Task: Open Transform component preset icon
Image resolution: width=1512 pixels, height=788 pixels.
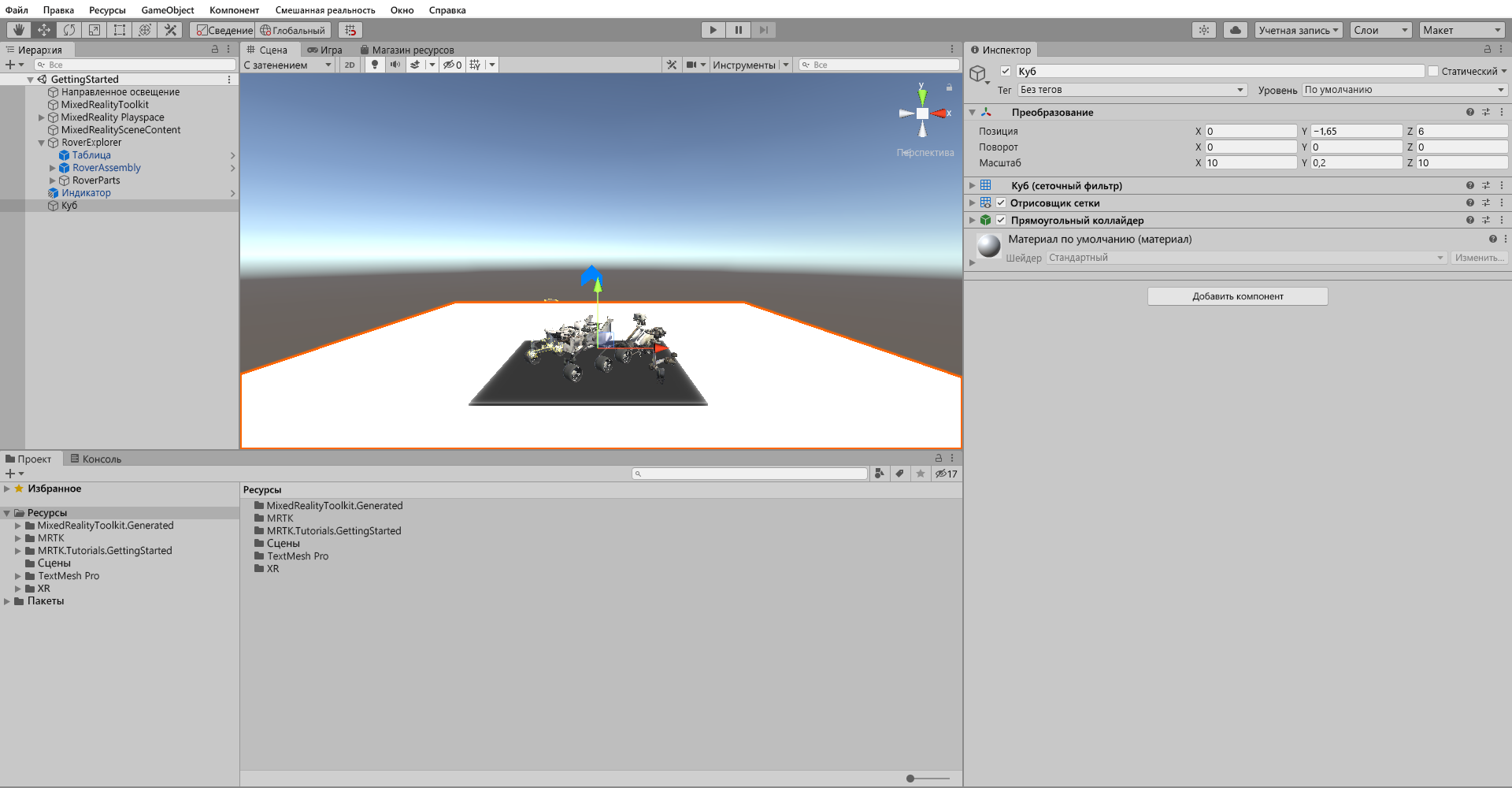Action: coord(1486,112)
